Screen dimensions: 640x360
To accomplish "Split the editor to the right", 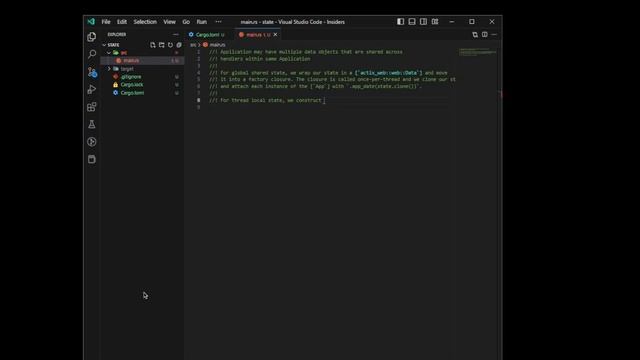I will click(484, 35).
